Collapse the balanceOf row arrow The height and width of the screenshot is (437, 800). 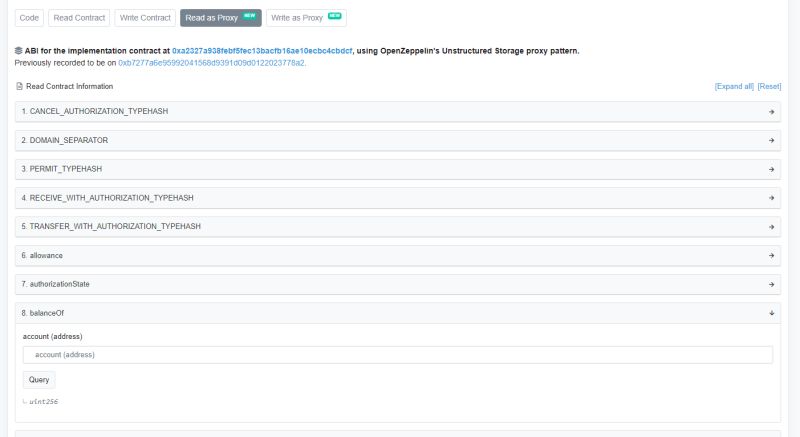click(x=771, y=313)
